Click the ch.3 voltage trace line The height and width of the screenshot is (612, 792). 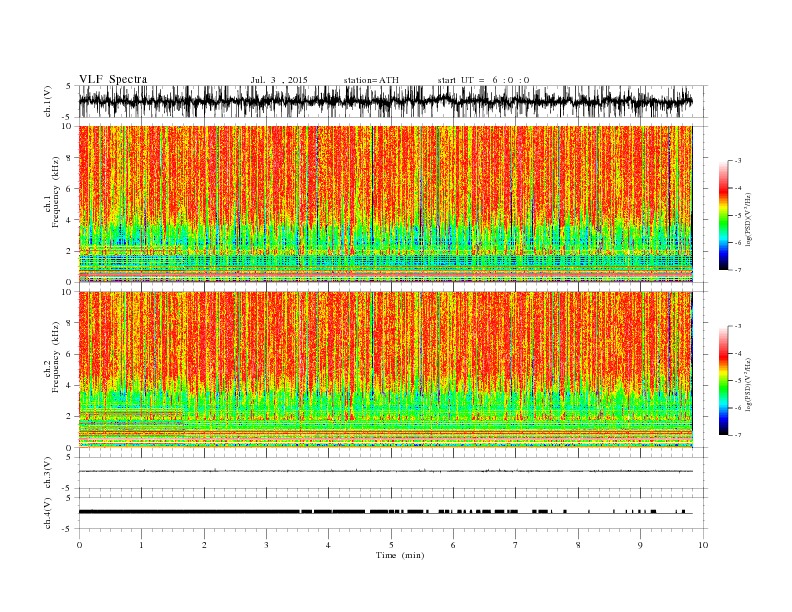point(385,471)
